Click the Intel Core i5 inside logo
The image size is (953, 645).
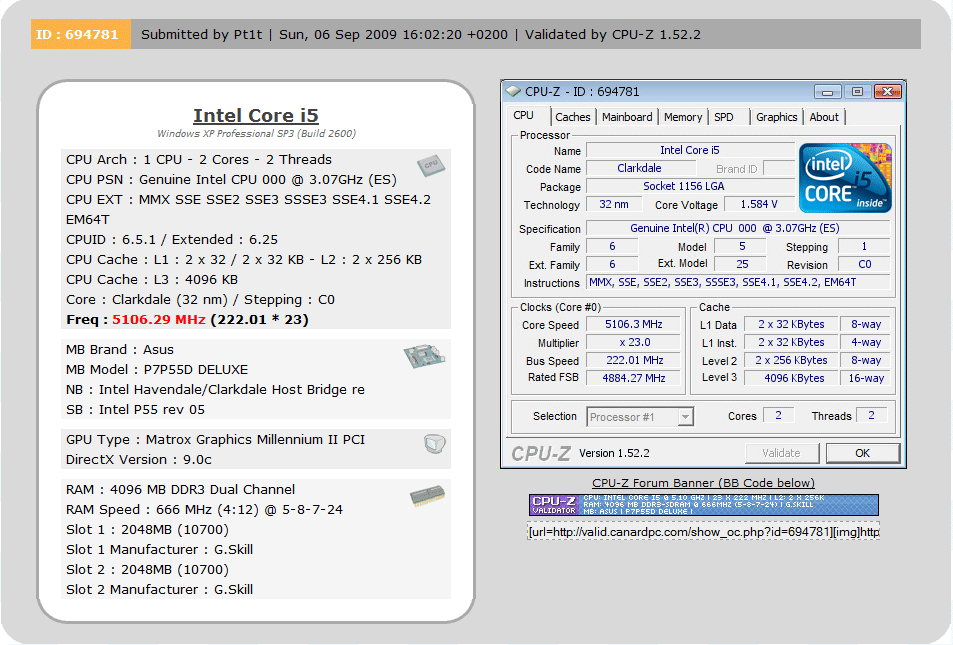(x=845, y=178)
